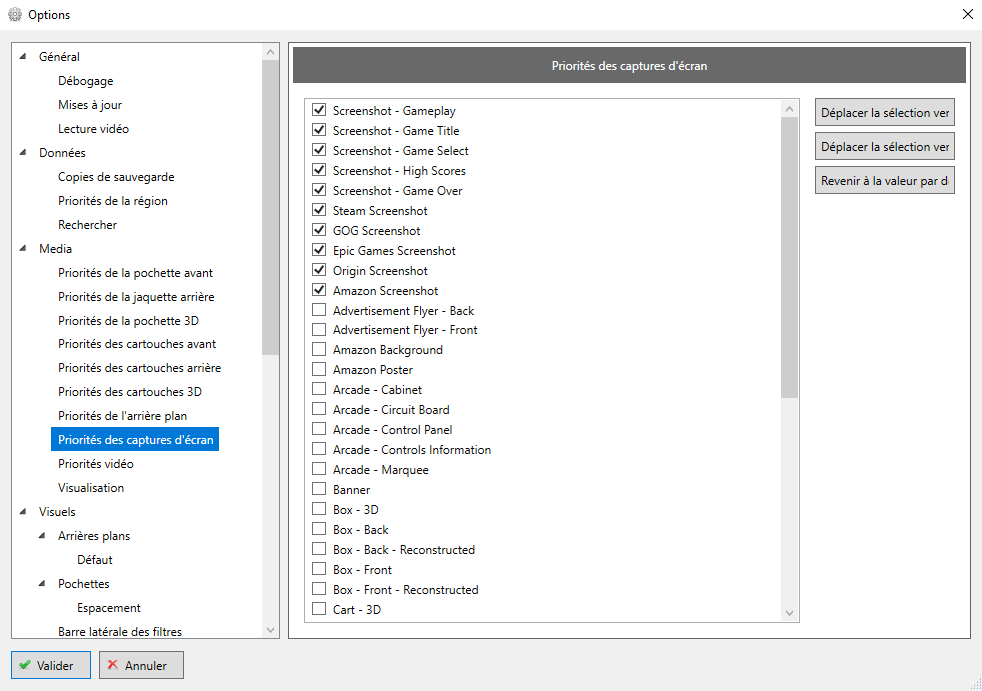Check Arcade - Control Panel
Viewport: 982px width, 691px height.
(319, 429)
